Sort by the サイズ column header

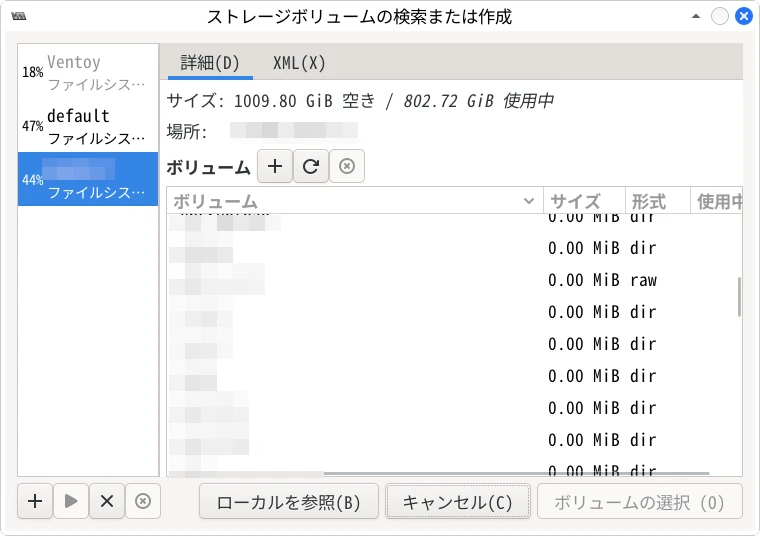tap(584, 201)
